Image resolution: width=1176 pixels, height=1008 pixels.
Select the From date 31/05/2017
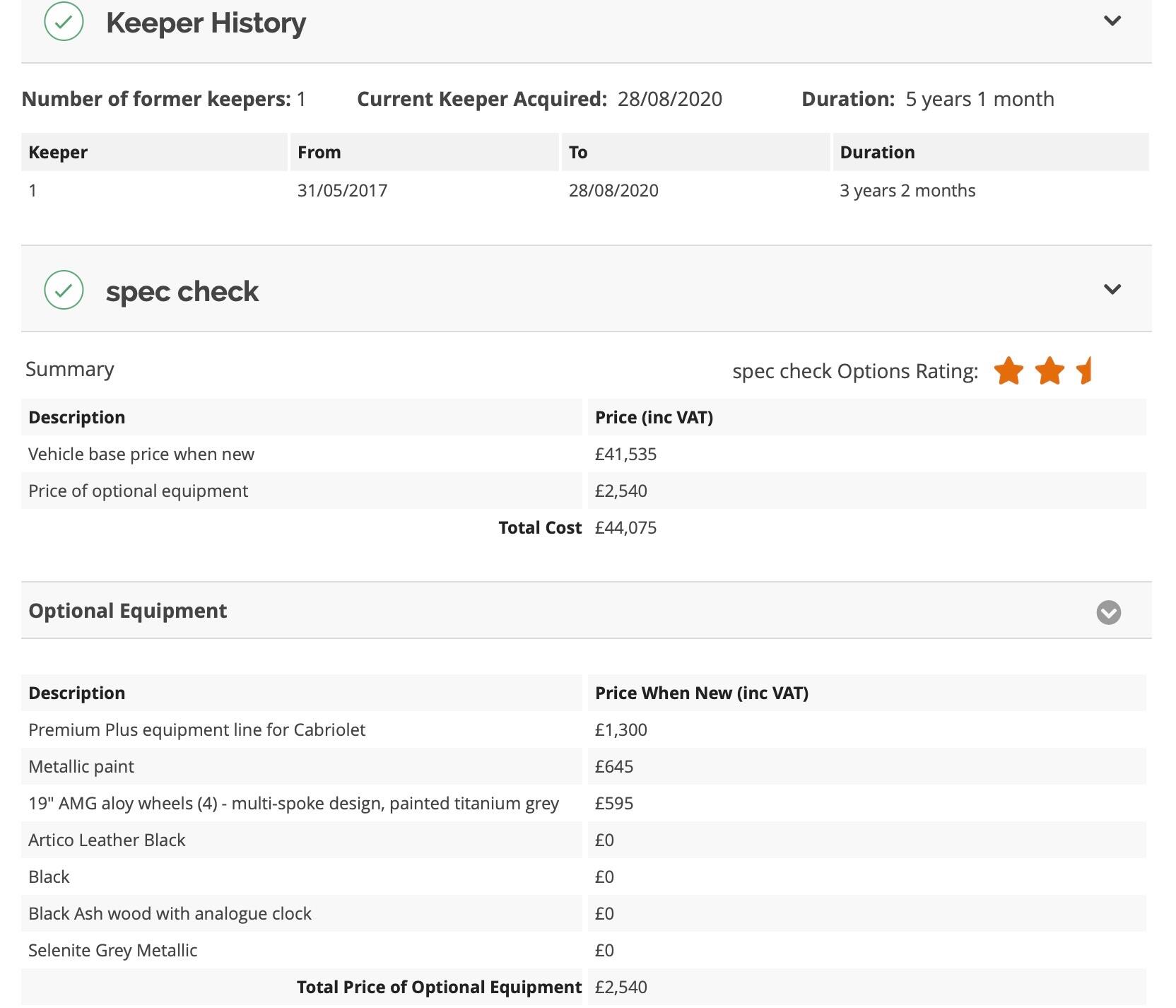(x=342, y=190)
